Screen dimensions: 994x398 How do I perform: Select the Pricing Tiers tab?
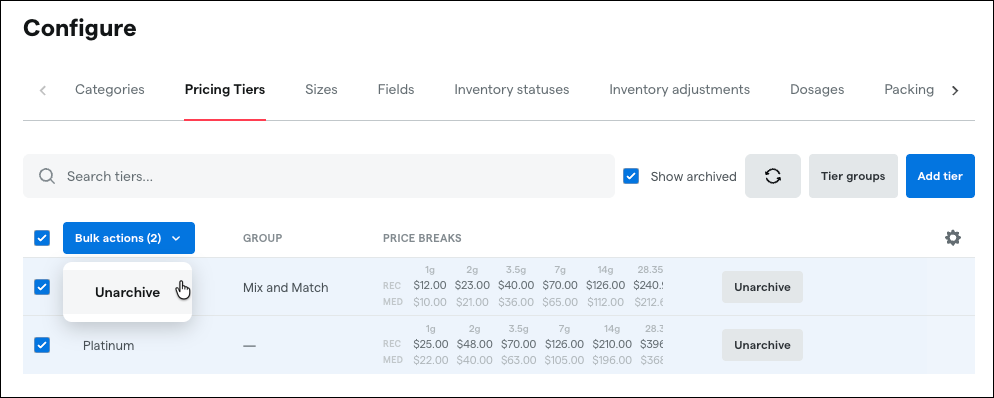(x=225, y=89)
